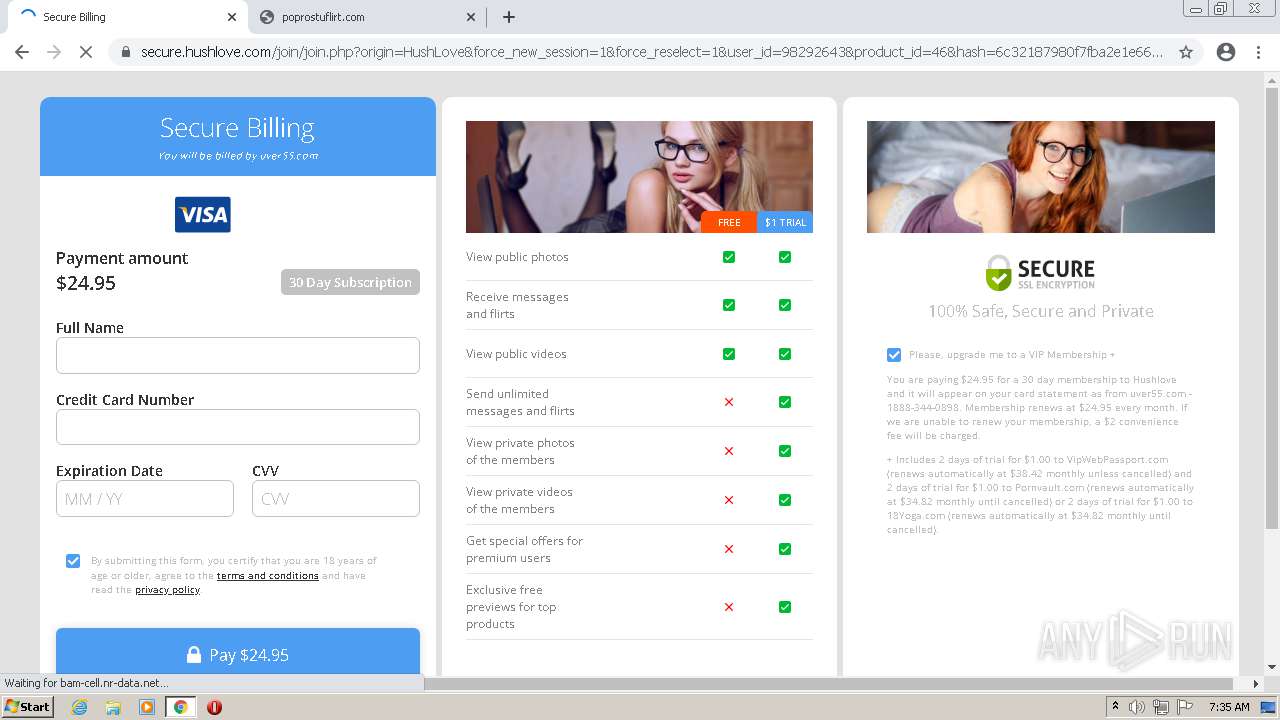Close the poprostuflirt.com tab
Viewport: 1280px width, 720px height.
pyautogui.click(x=472, y=17)
